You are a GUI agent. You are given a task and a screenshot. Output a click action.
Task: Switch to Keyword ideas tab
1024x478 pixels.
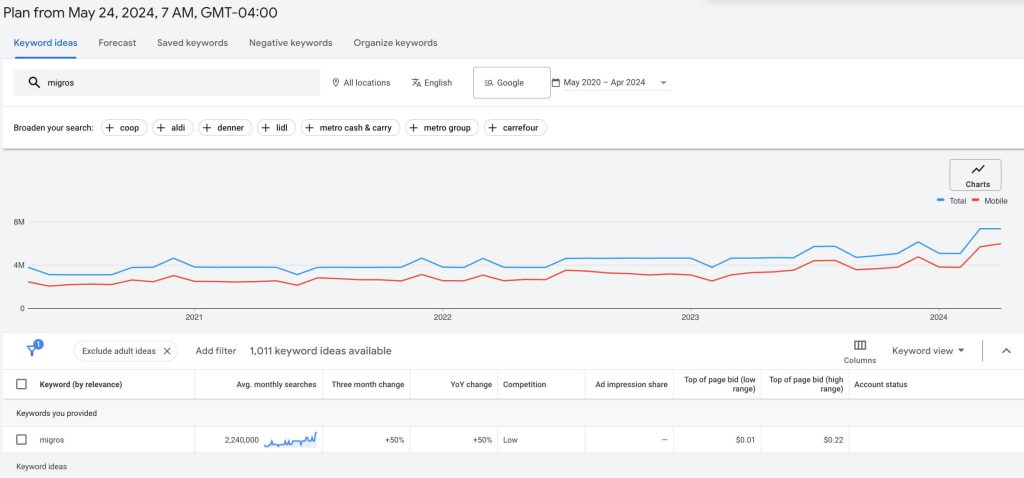(46, 43)
